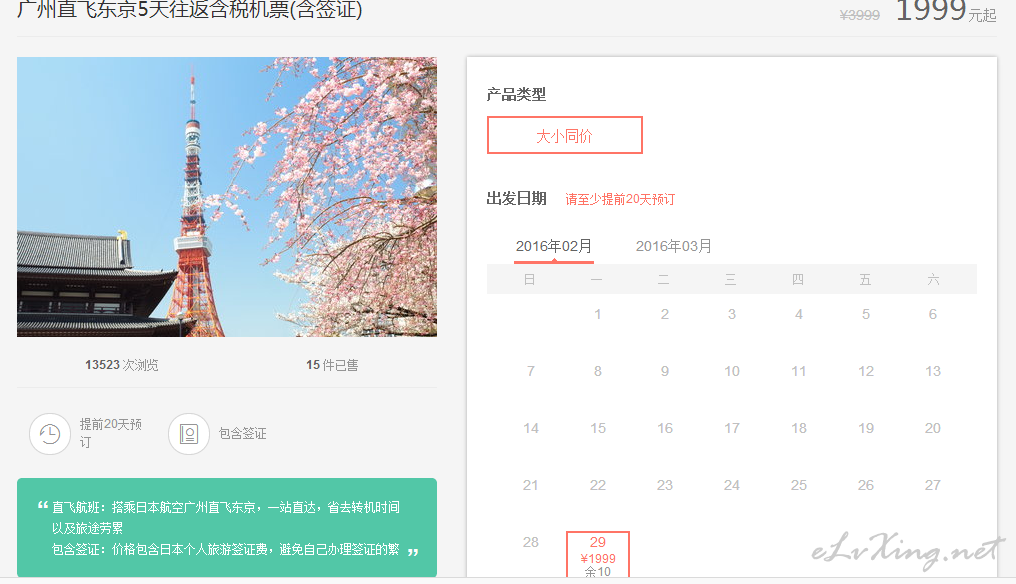This screenshot has height=584, width=1016.
Task: Click the 13523 次浏览 view count
Action: tap(121, 365)
